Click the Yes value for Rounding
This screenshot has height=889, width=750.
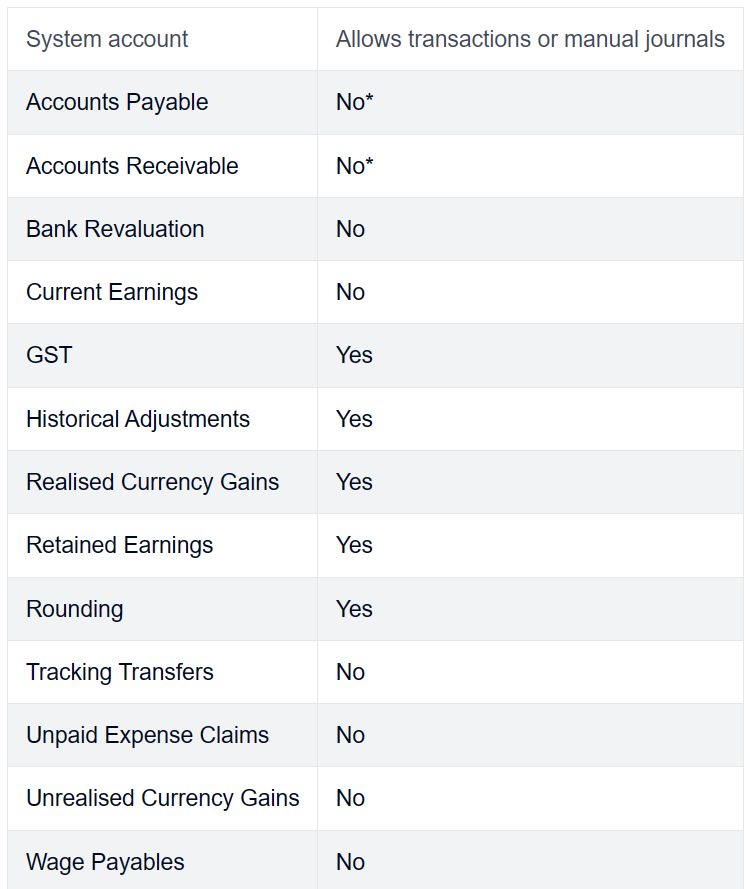354,609
